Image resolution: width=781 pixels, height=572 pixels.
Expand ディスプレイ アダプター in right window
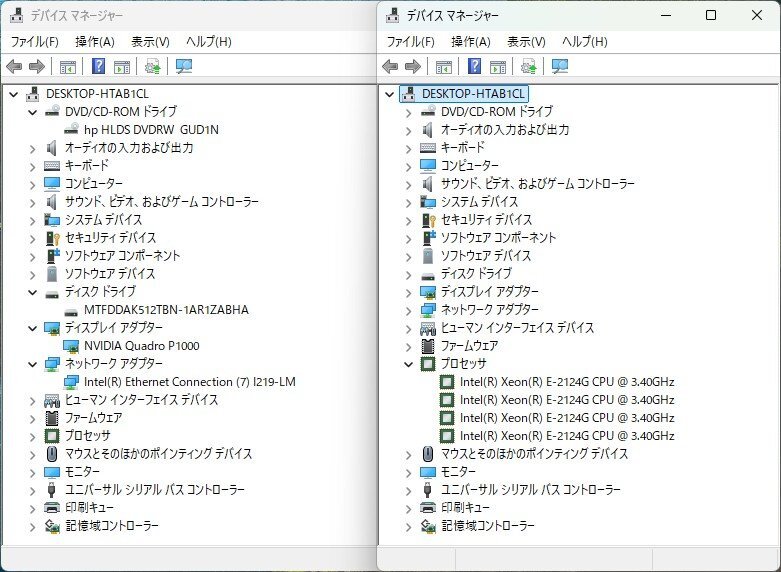tap(408, 292)
